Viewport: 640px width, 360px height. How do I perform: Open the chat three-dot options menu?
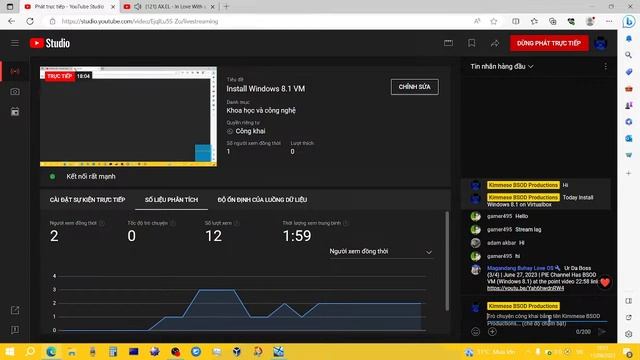pyautogui.click(x=605, y=66)
